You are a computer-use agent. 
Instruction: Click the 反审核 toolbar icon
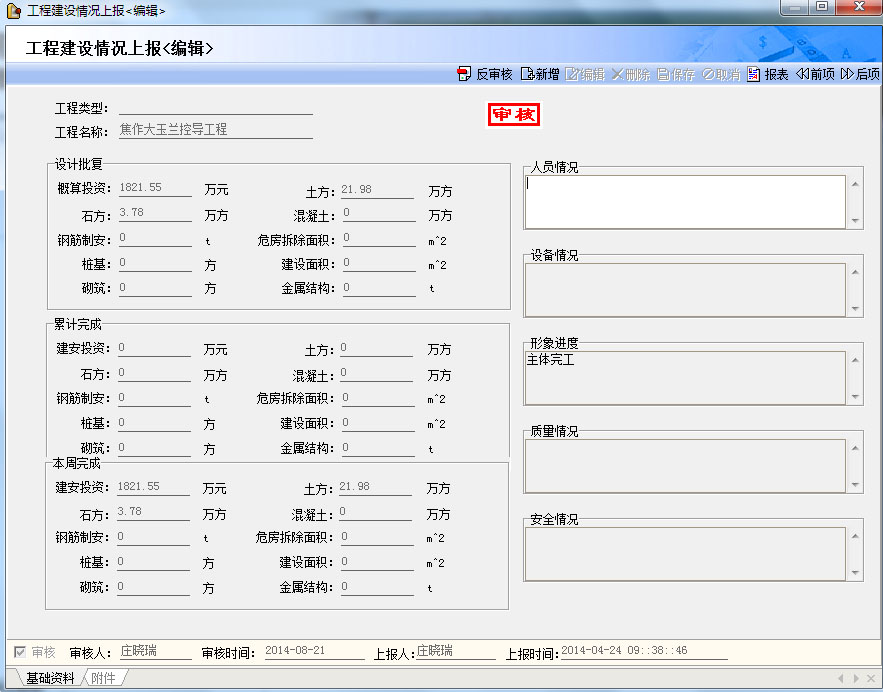464,74
